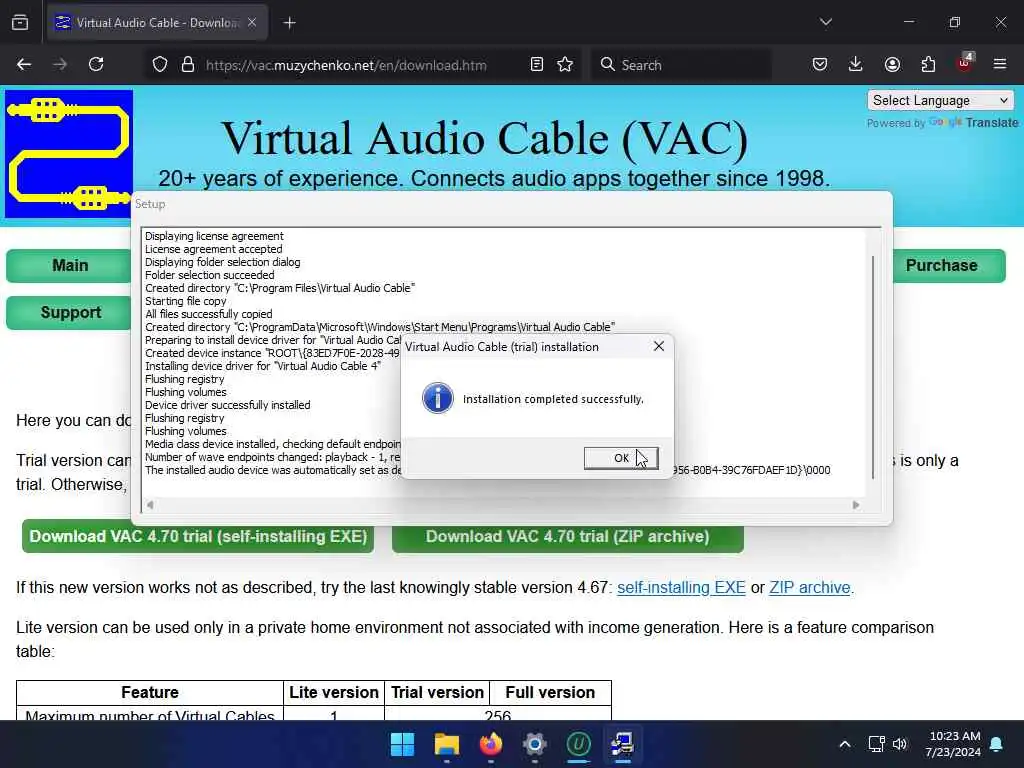Download VAC 4.70 trial ZIP archive
Image resolution: width=1024 pixels, height=768 pixels.
[x=568, y=537]
